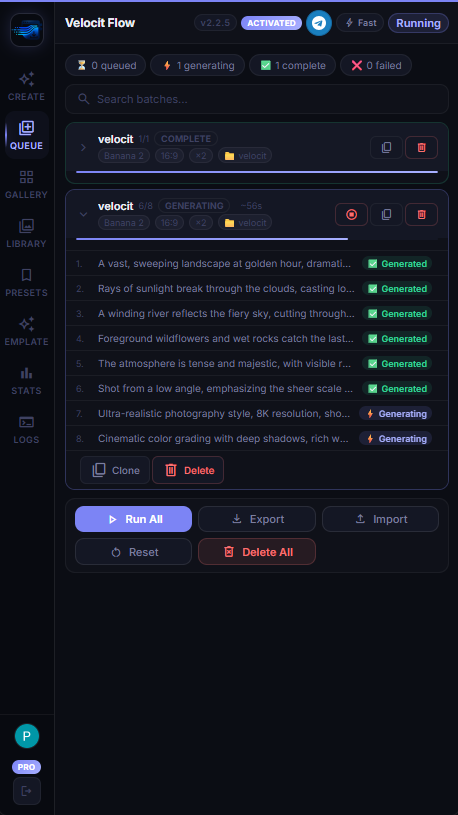458x815 pixels.
Task: Click the Velocit Flow app logo
Action: [x=27, y=30]
